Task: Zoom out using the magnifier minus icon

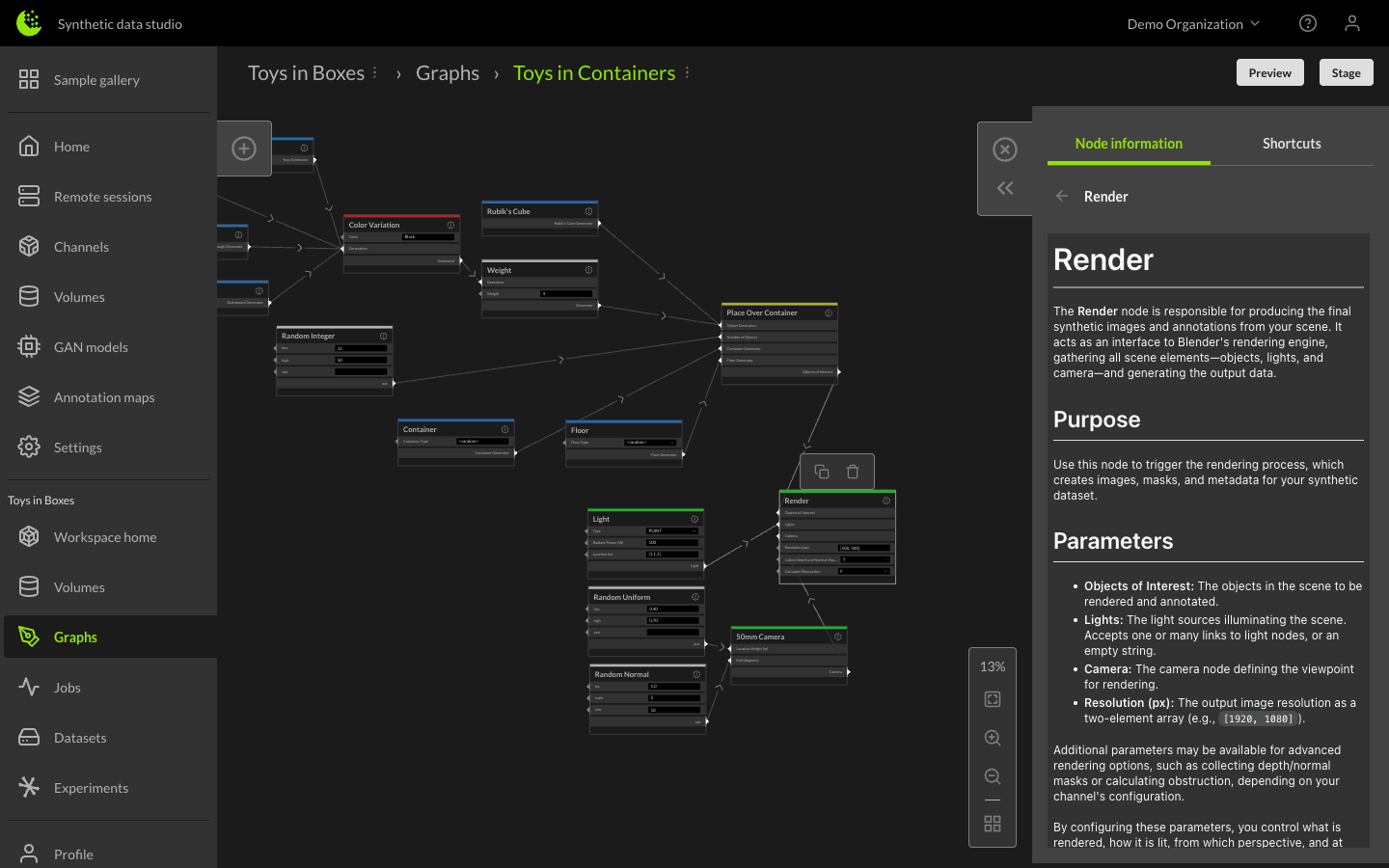Action: [x=993, y=776]
